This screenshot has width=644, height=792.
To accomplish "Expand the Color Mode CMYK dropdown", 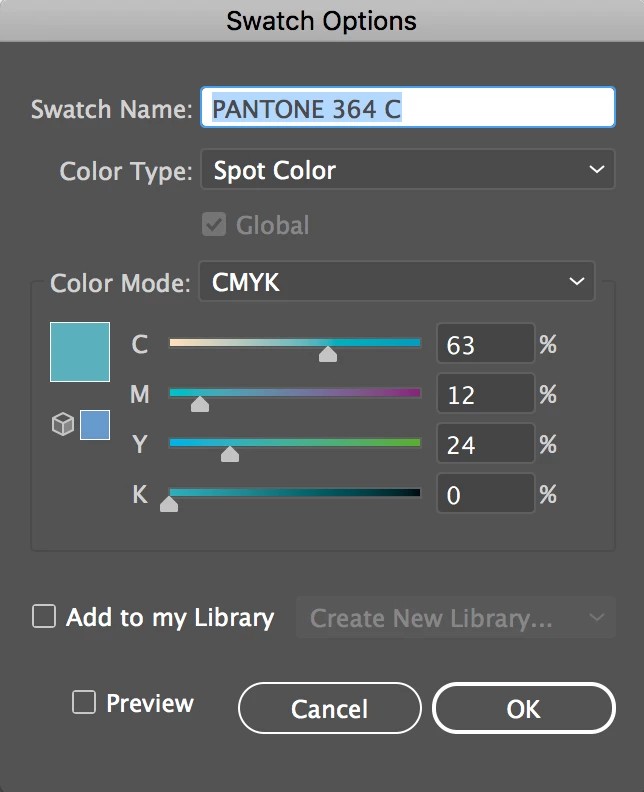I will [x=397, y=282].
